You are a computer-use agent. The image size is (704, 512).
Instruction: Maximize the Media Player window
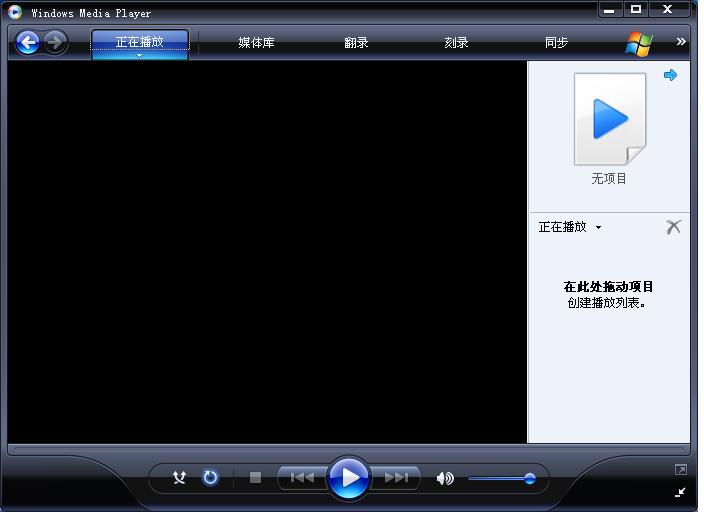pyautogui.click(x=636, y=9)
